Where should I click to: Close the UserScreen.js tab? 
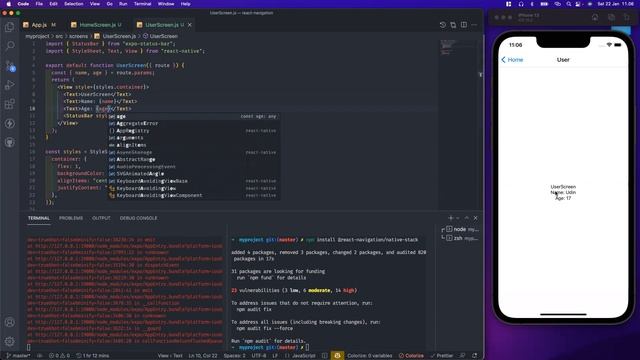click(x=190, y=25)
